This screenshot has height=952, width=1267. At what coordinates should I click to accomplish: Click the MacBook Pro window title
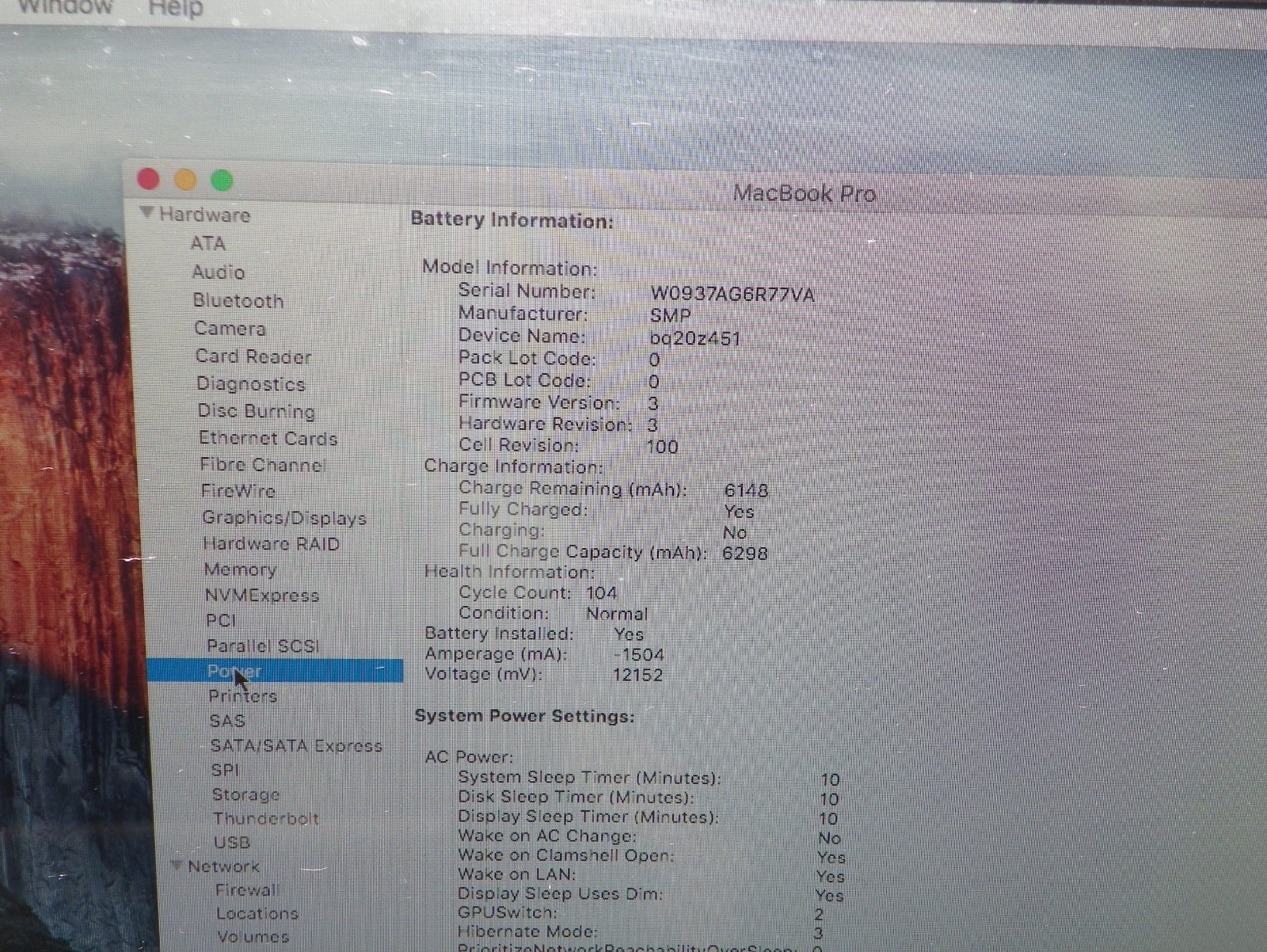click(x=805, y=193)
